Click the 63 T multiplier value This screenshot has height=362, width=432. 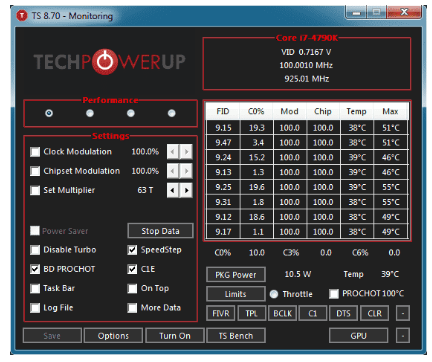click(145, 190)
